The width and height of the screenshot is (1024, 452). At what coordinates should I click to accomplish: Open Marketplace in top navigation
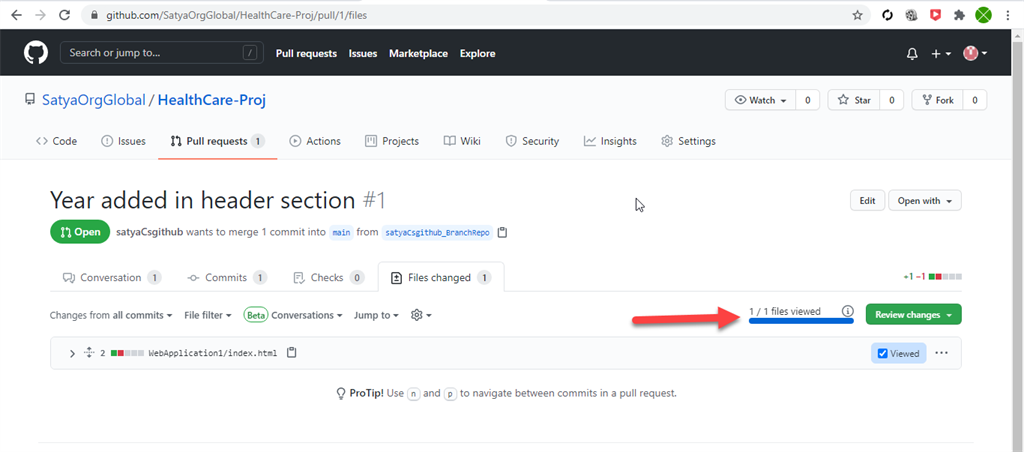point(419,54)
